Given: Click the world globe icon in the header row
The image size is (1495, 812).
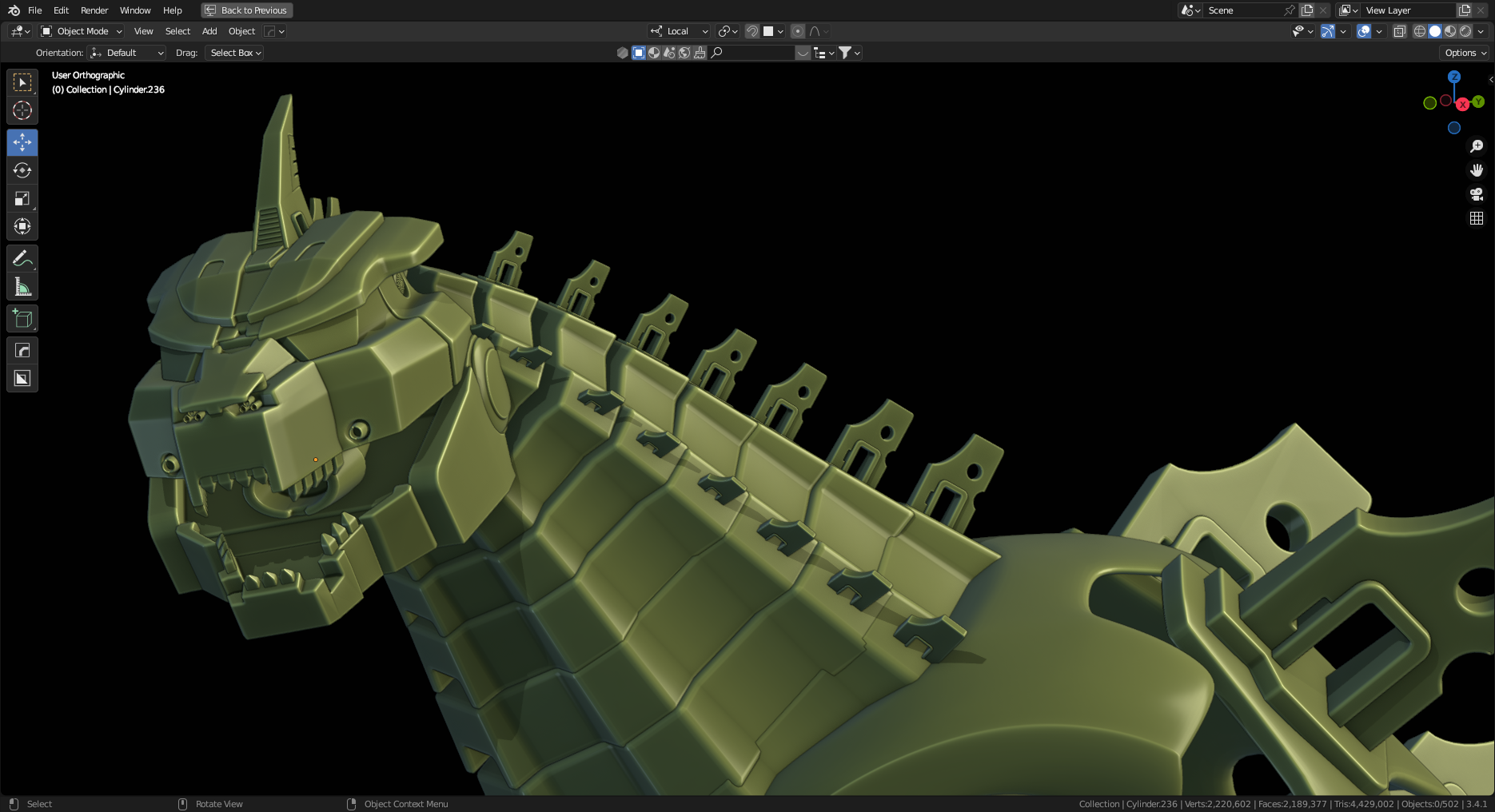Looking at the screenshot, I should point(684,53).
